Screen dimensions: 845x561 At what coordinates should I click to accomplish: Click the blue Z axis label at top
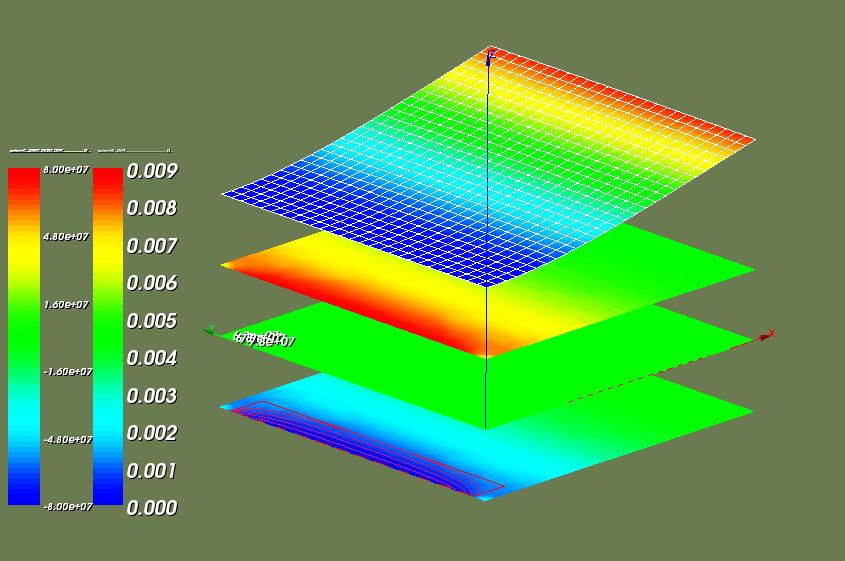click(x=491, y=53)
